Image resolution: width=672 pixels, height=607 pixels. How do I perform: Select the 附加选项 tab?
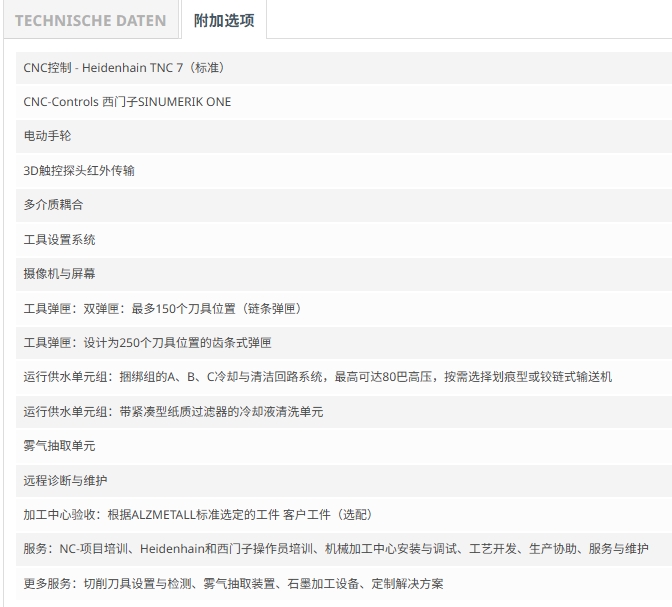pos(224,20)
